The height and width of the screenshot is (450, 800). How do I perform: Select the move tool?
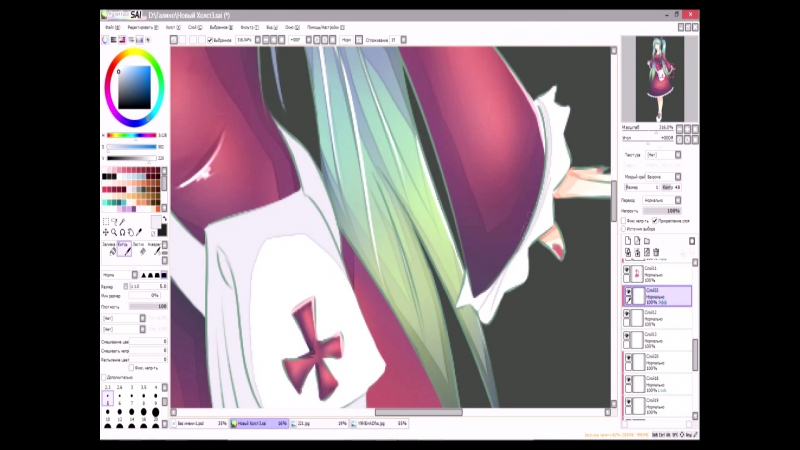point(106,232)
